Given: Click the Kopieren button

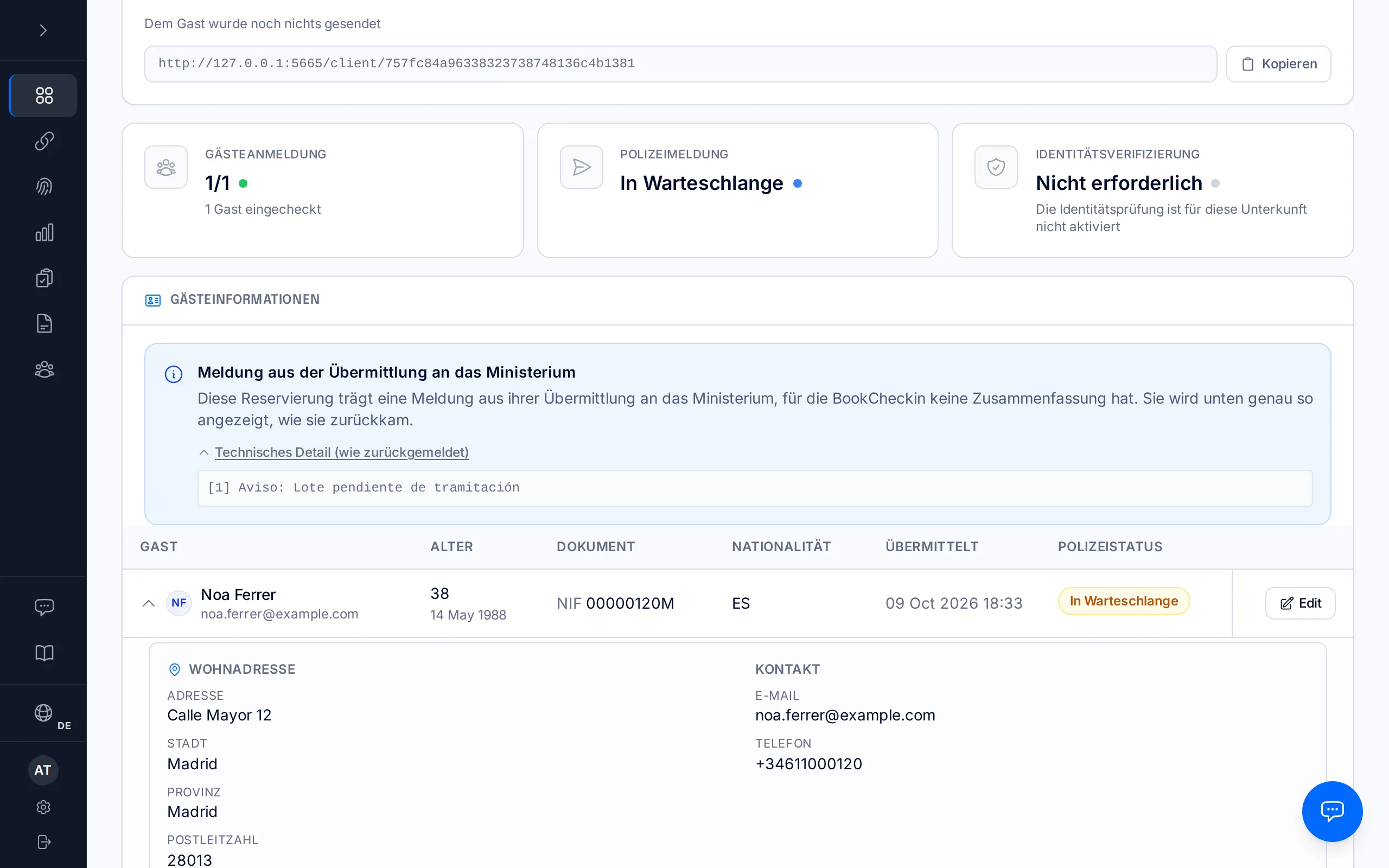Looking at the screenshot, I should [x=1278, y=63].
